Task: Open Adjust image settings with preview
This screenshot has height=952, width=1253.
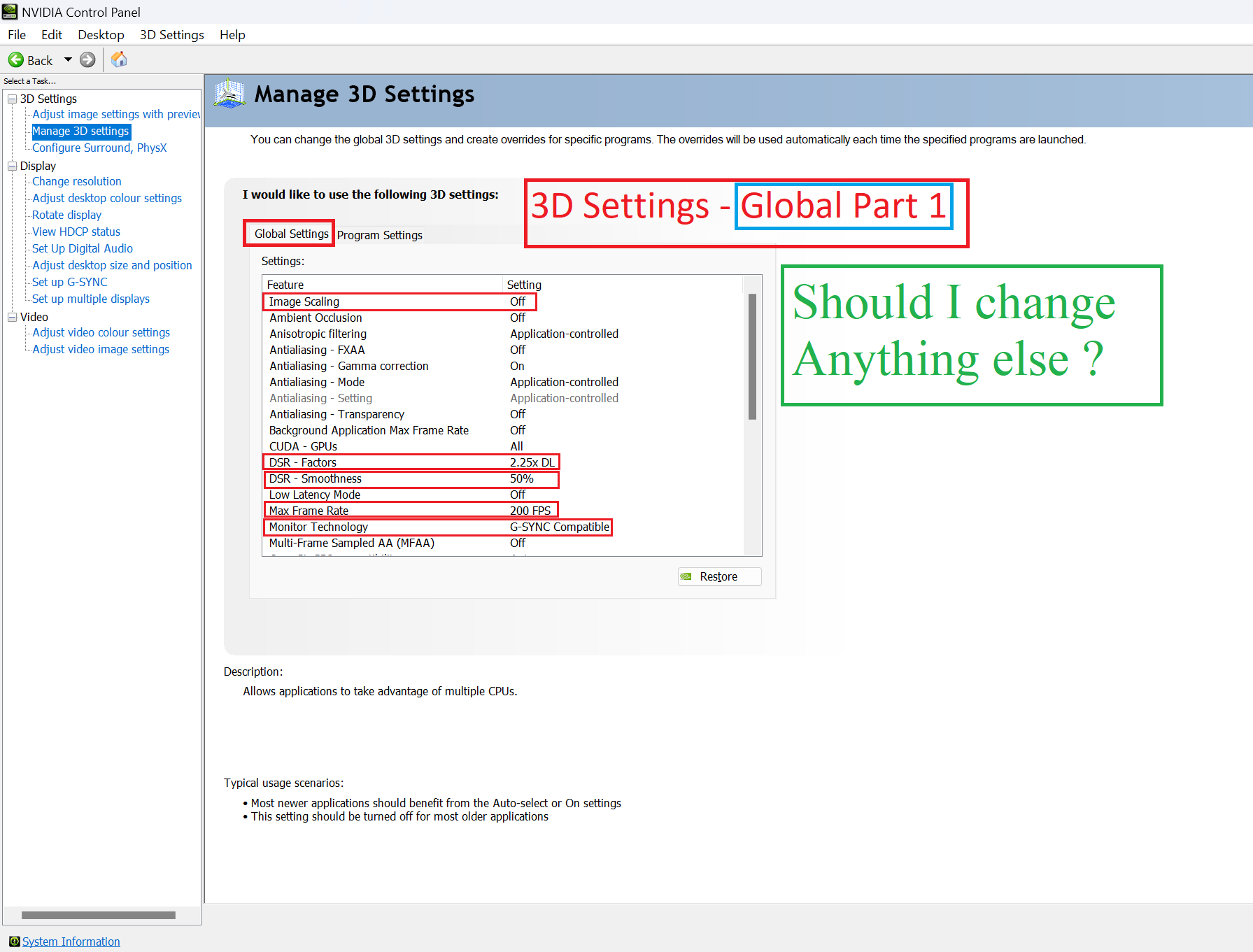Action: 116,114
